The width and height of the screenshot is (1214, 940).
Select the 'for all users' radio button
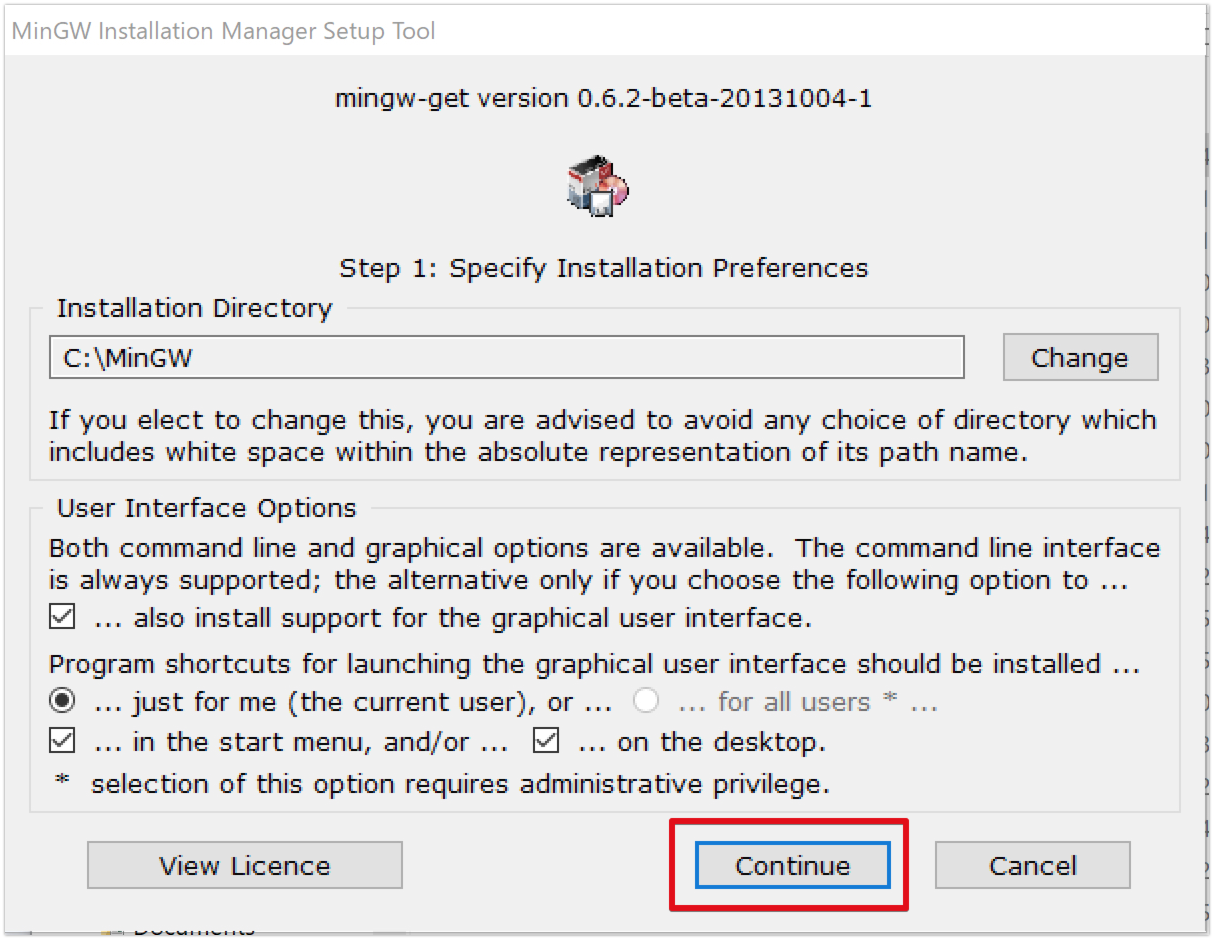tap(646, 702)
